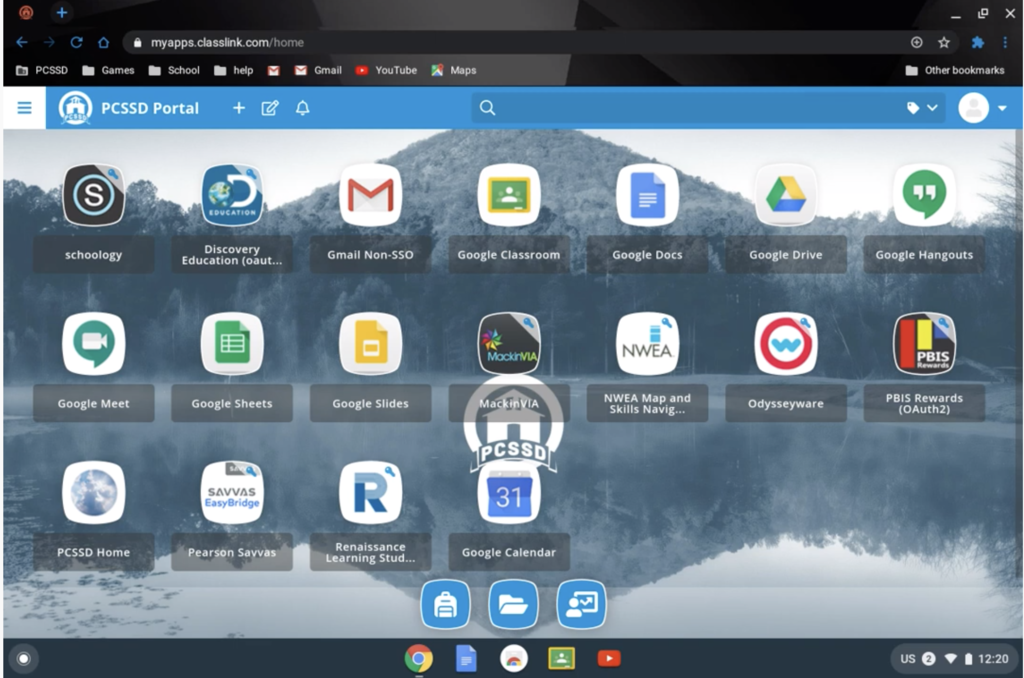The width and height of the screenshot is (1024, 678).
Task: Open the help bookmarks folder
Action: 233,70
